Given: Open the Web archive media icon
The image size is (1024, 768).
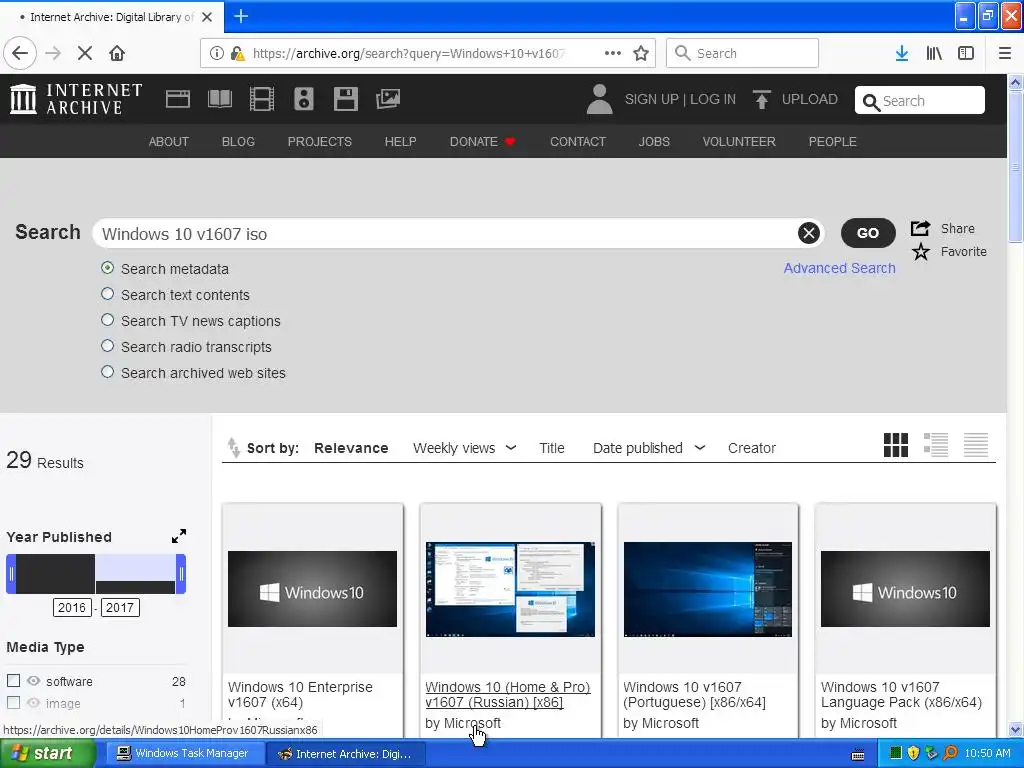Looking at the screenshot, I should pos(178,99).
